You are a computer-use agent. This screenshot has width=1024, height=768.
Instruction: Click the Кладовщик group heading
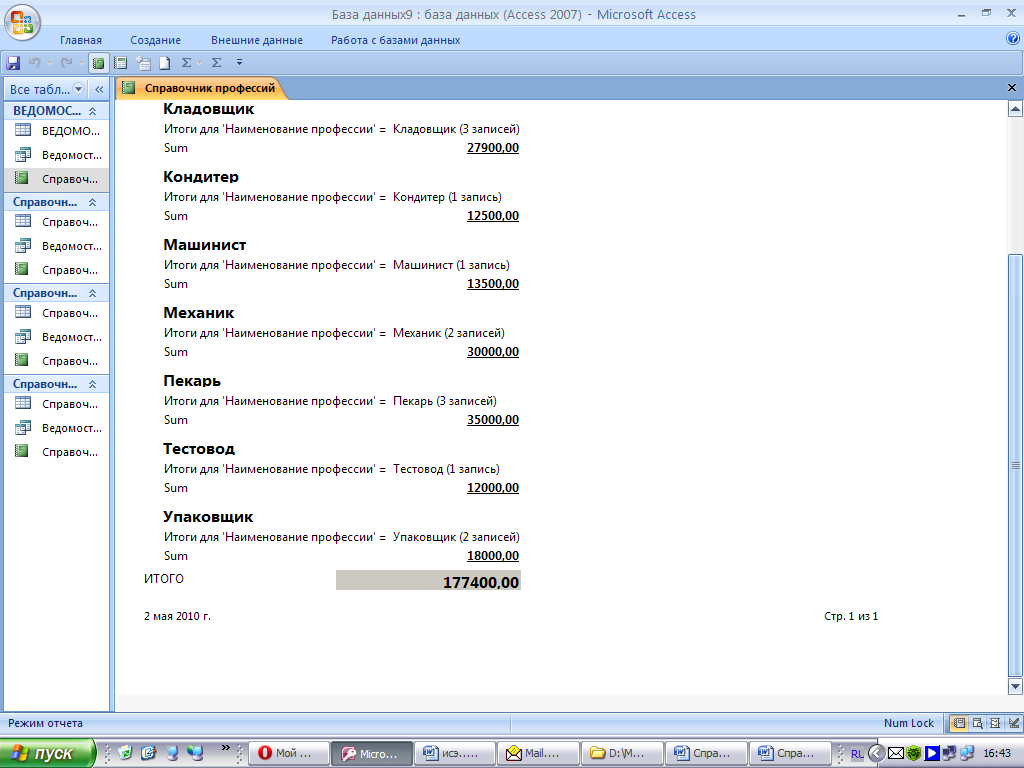(208, 109)
